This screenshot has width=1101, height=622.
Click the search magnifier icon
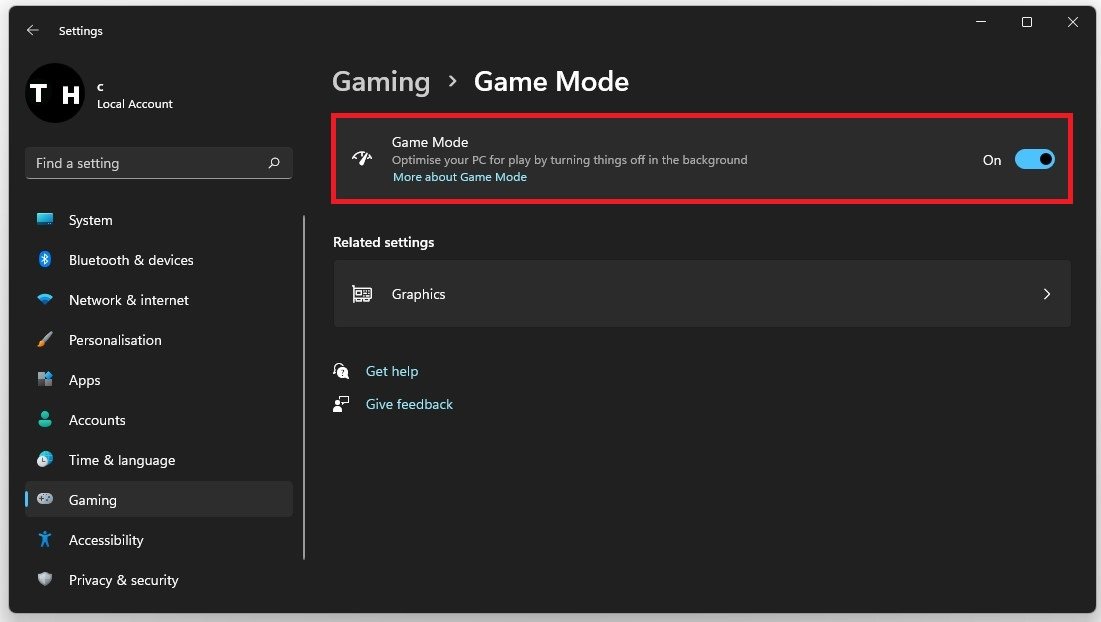(x=274, y=163)
